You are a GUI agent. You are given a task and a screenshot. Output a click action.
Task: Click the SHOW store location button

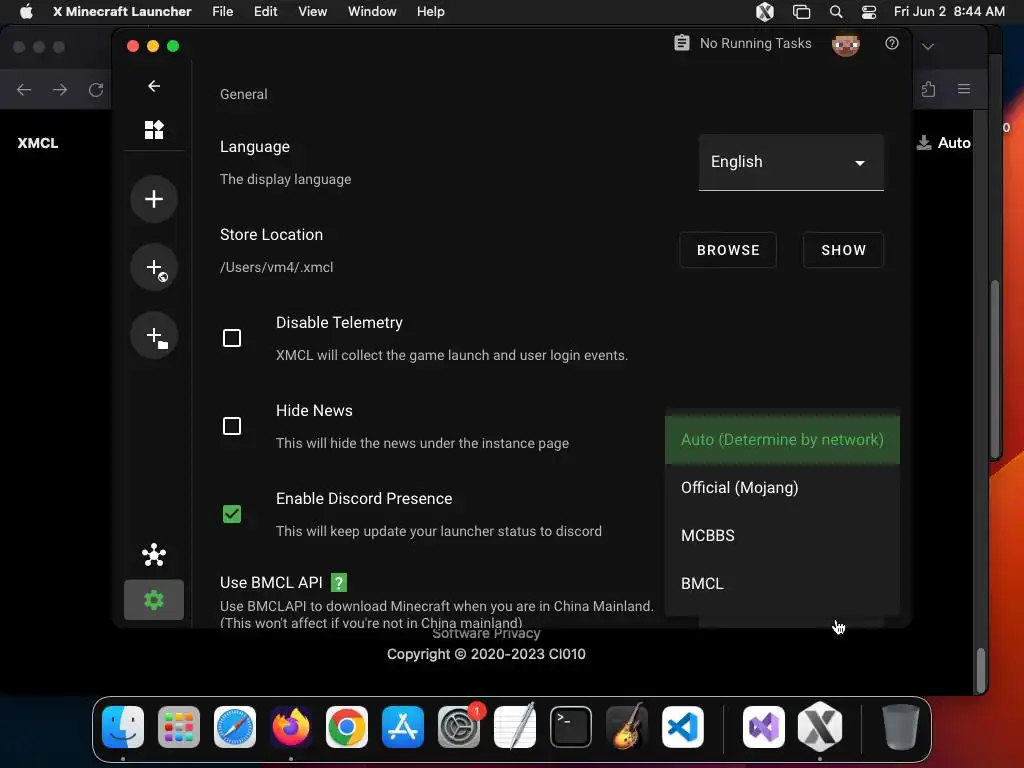tap(844, 250)
